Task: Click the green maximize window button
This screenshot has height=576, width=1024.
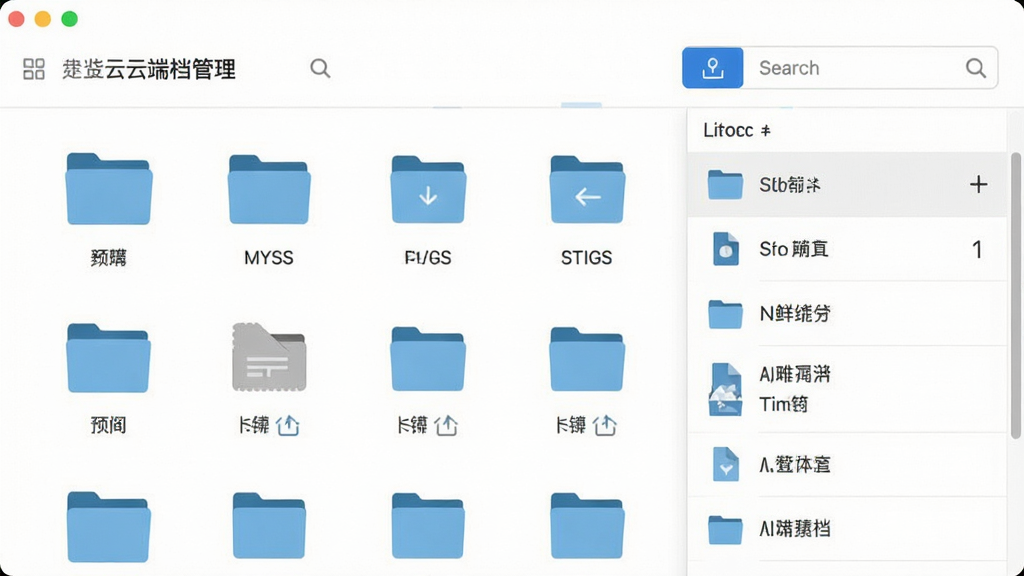Action: click(69, 19)
